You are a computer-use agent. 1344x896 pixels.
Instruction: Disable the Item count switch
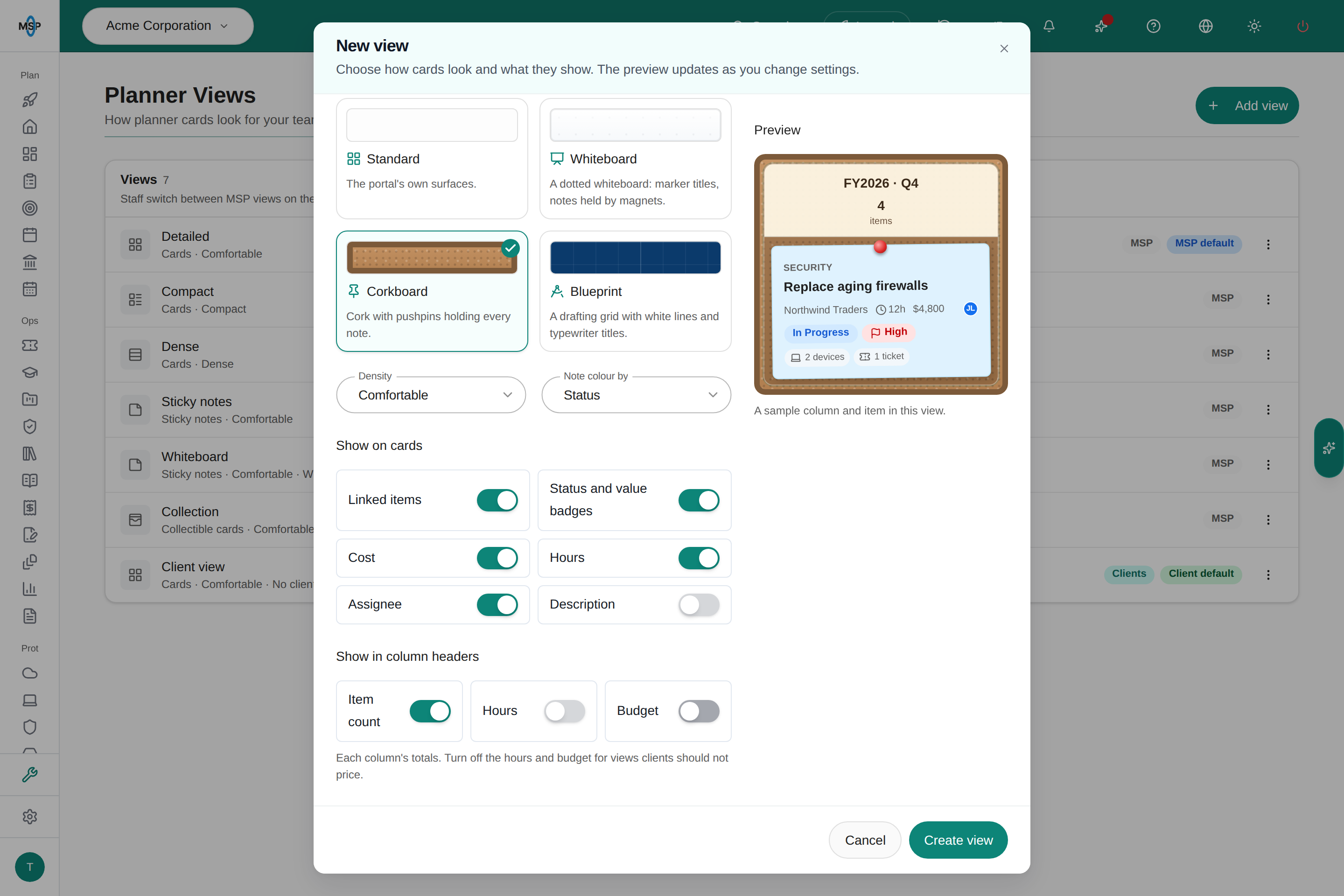point(430,711)
